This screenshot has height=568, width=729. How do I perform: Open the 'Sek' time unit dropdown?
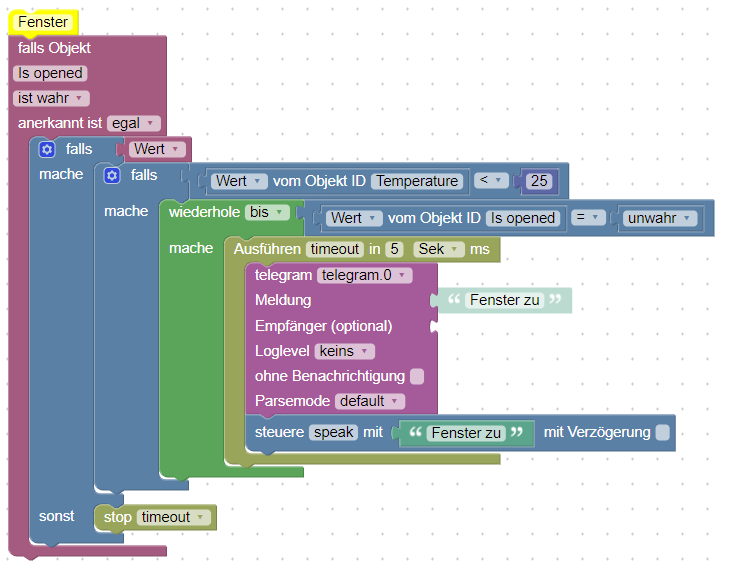[x=439, y=249]
